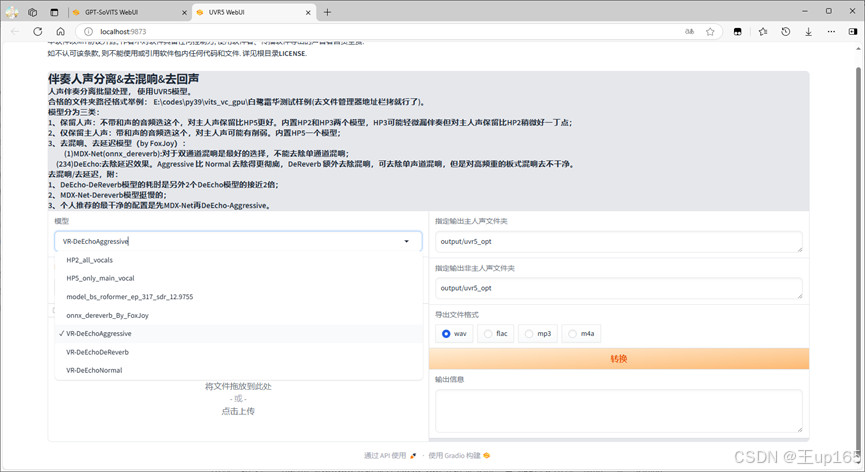Click the VR-DeEchoAggressive model combo box
Image resolution: width=865 pixels, height=472 pixels.
tap(238, 242)
